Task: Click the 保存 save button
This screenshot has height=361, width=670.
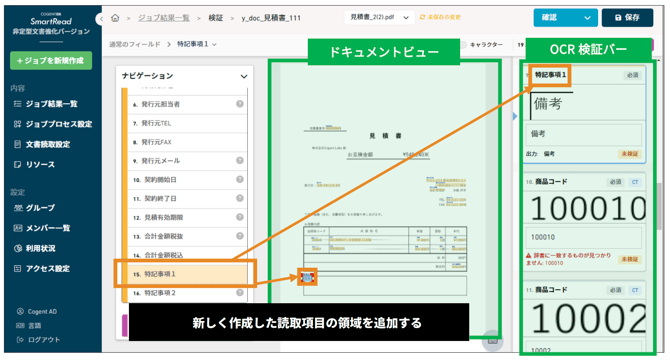Action: coord(627,18)
